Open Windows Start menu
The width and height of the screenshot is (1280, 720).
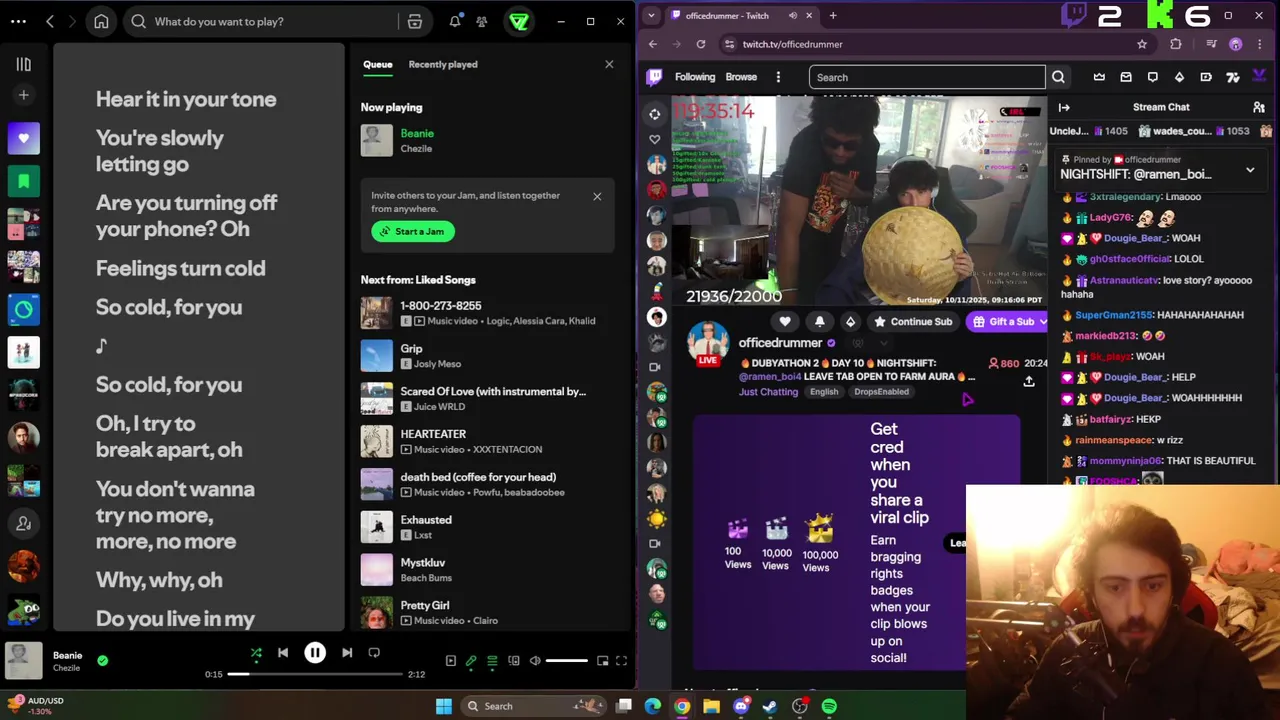(x=443, y=706)
